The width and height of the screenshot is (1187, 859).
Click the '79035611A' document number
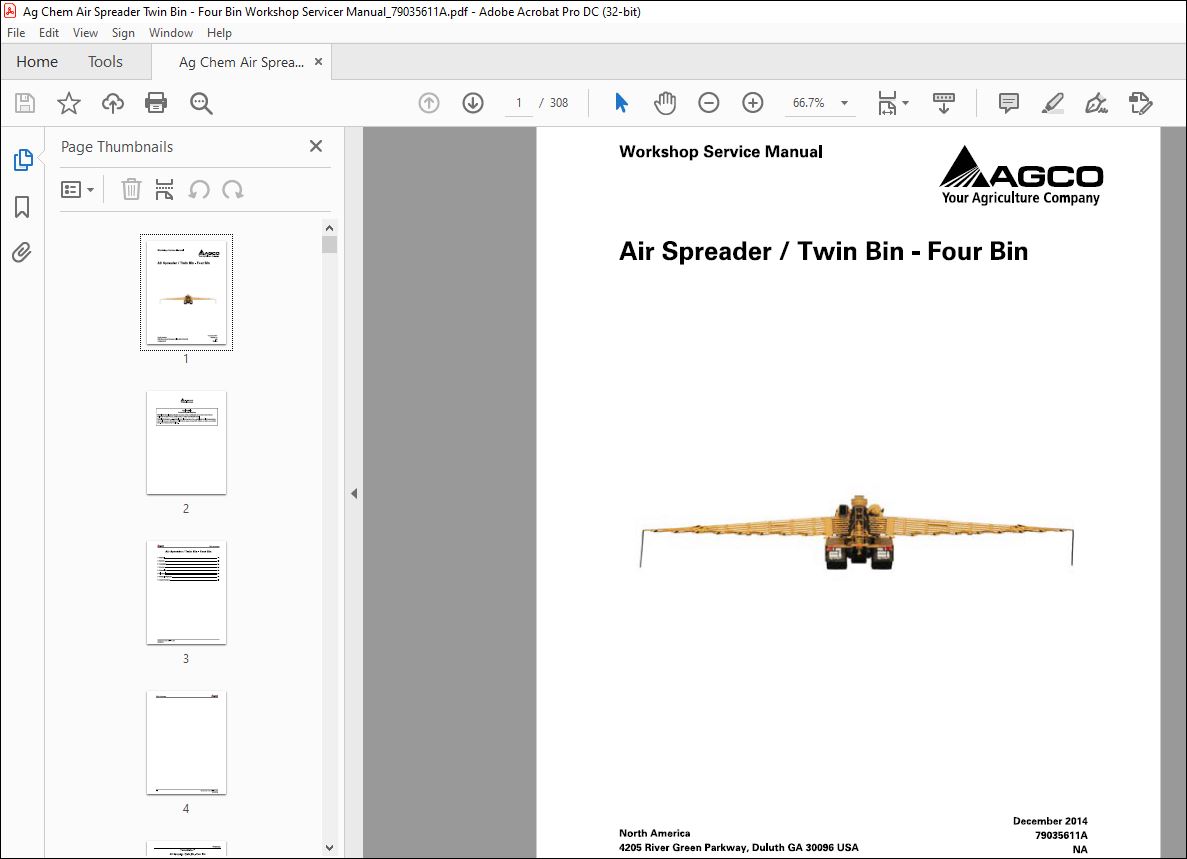click(1061, 836)
